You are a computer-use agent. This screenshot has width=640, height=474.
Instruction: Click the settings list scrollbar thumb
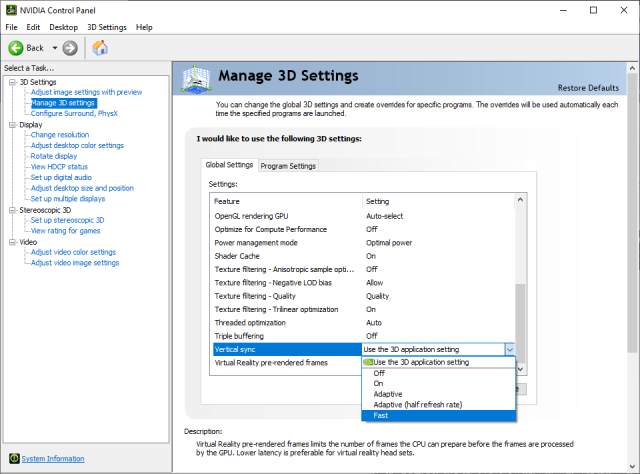point(520,323)
